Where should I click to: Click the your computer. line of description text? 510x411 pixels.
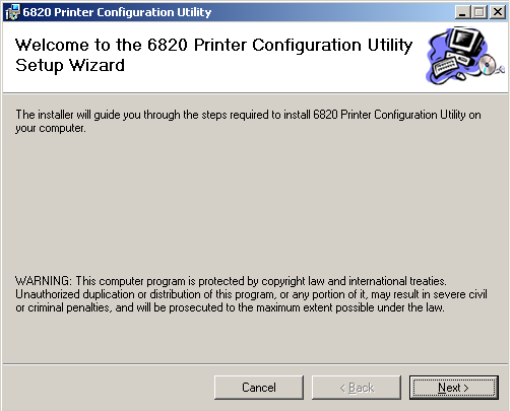[x=50, y=128]
